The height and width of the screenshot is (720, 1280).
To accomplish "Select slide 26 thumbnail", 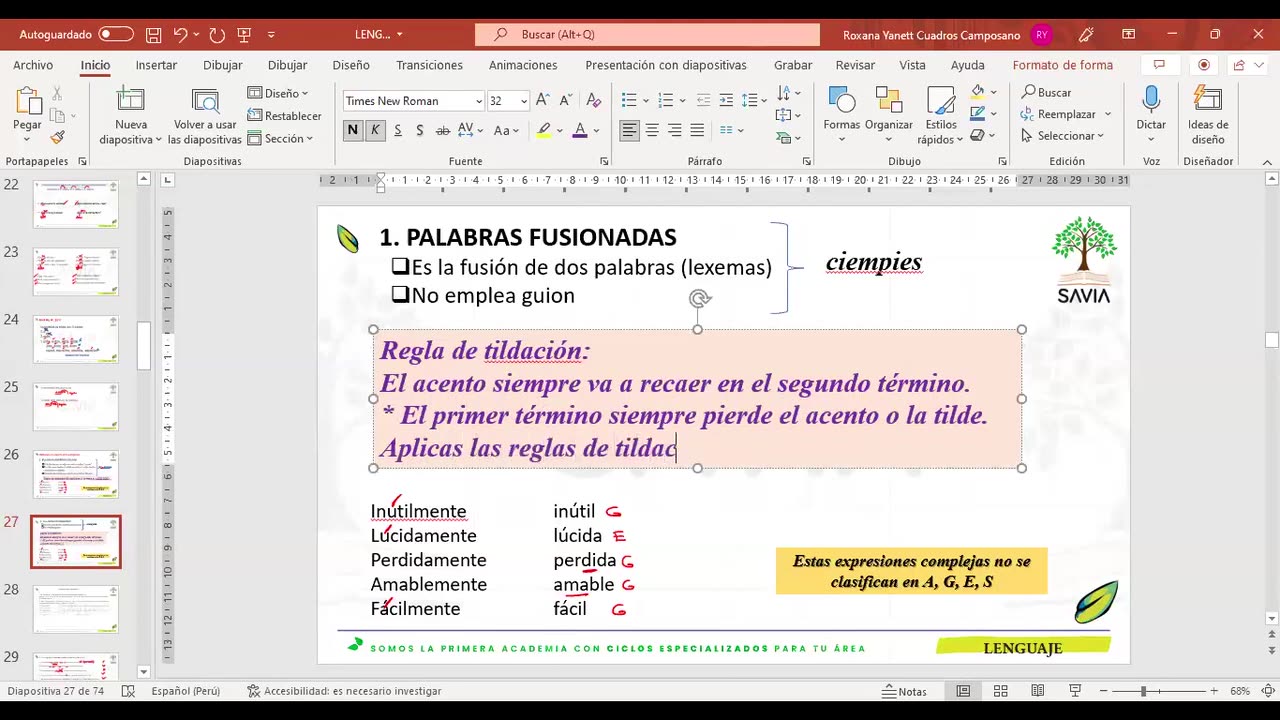I will 76,474.
